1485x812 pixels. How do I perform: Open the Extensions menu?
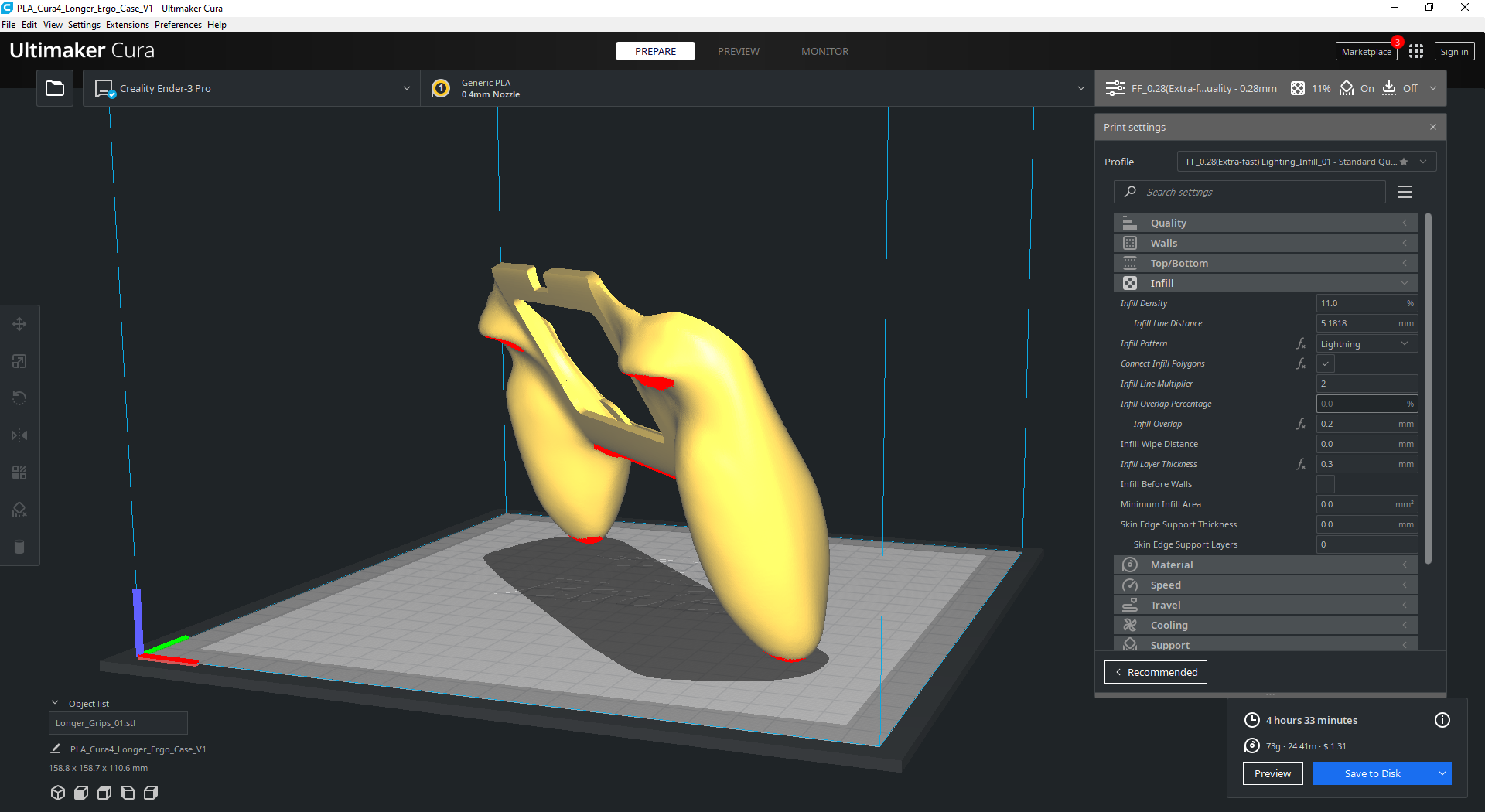click(128, 25)
